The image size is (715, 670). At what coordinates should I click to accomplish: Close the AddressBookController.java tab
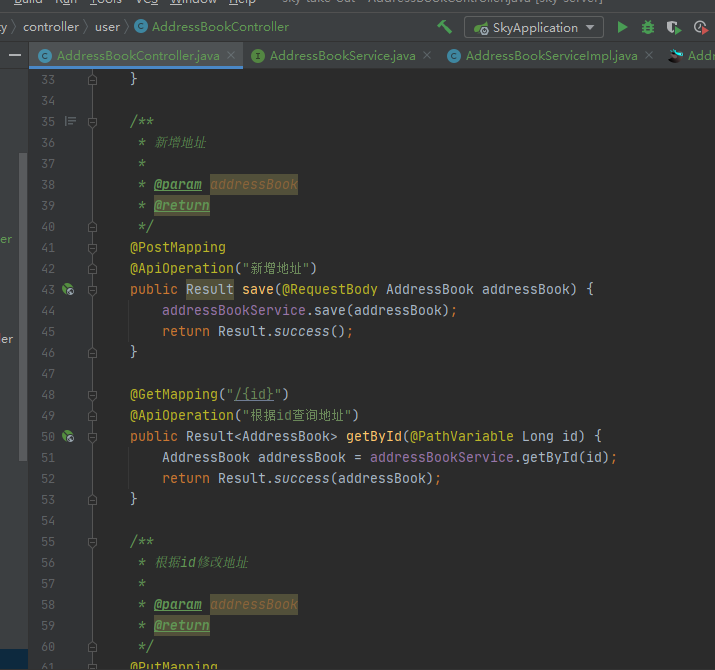[231, 55]
